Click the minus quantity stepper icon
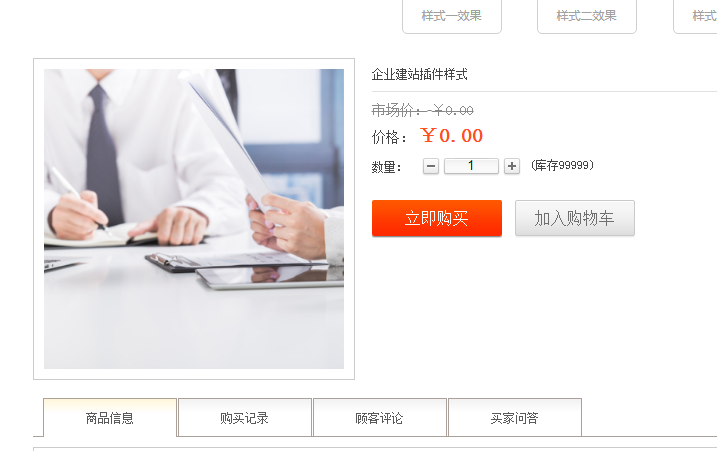Viewport: 717px width, 451px height. 431,166
